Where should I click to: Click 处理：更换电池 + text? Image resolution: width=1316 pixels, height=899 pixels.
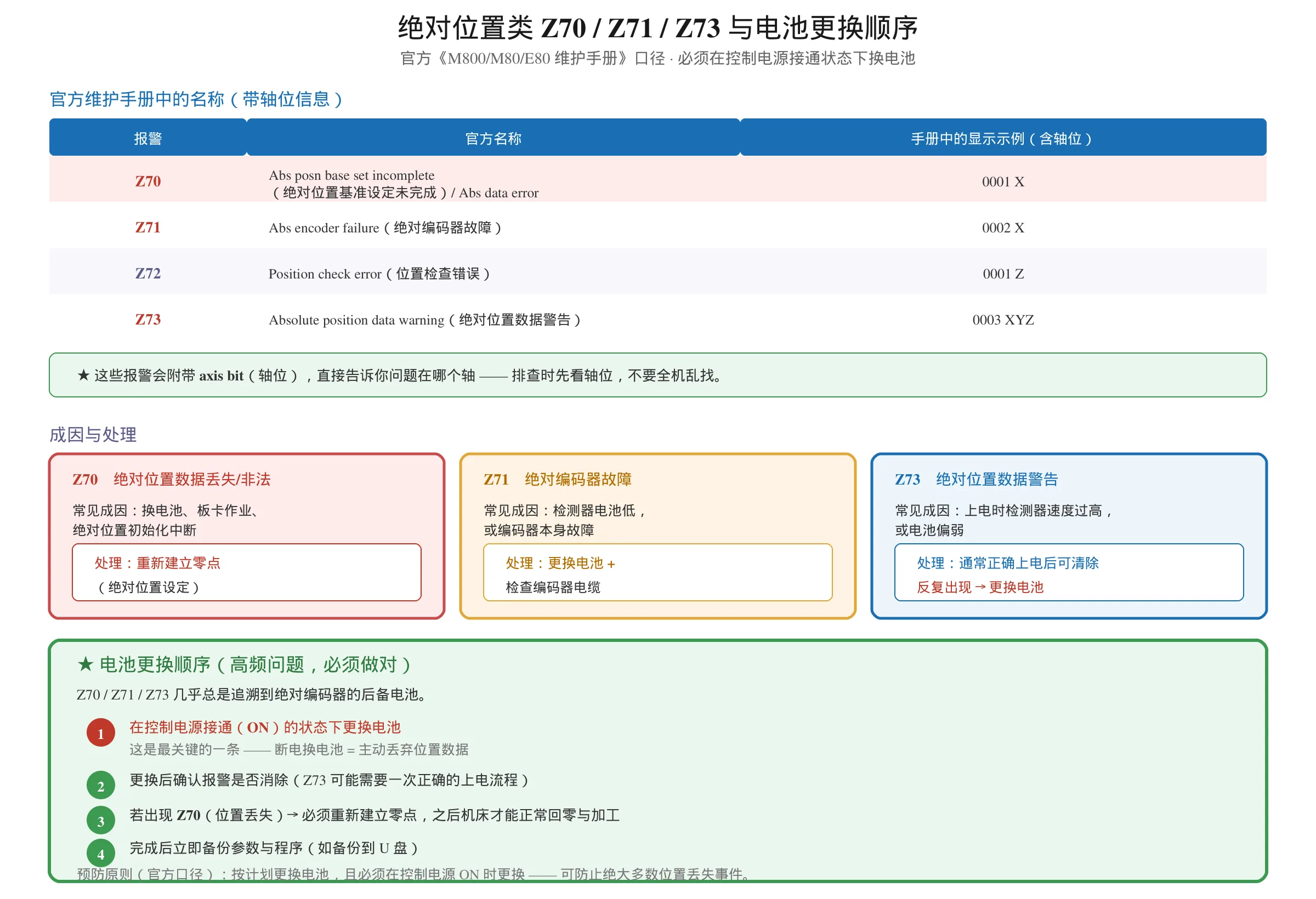(x=560, y=563)
